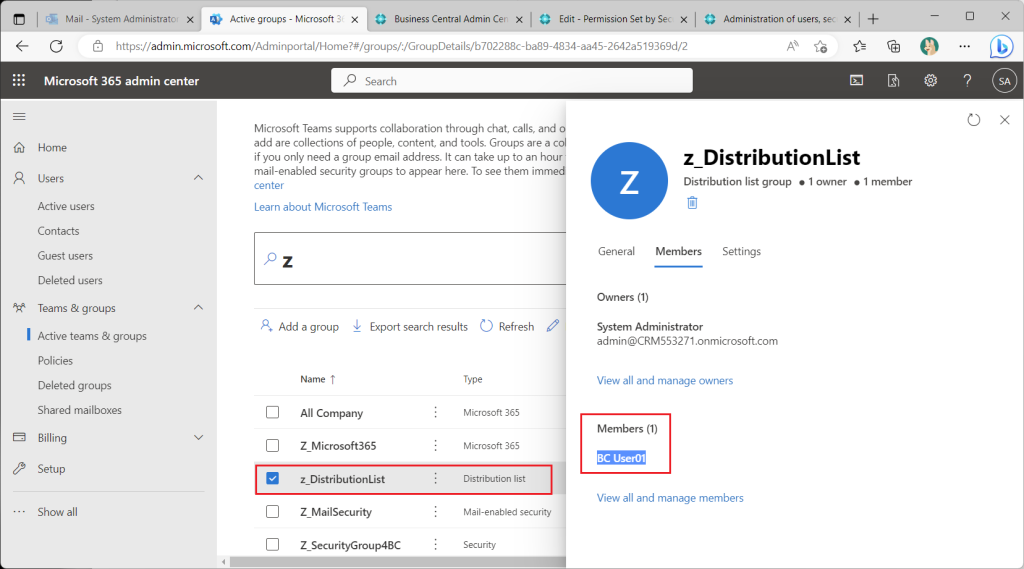Toggle Read aloud icon in address bar
The height and width of the screenshot is (569, 1024).
(792, 46)
